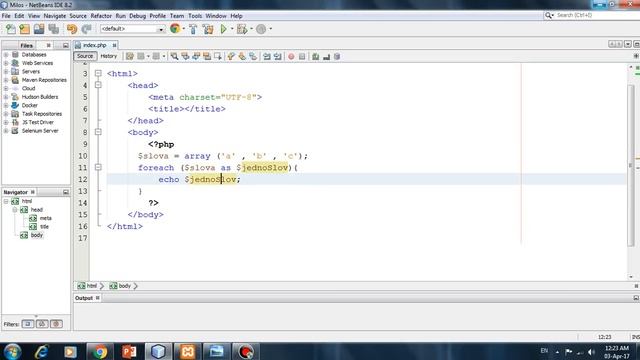Open the Debug Project dropdown arrow
The height and width of the screenshot is (360, 640).
pos(251,29)
